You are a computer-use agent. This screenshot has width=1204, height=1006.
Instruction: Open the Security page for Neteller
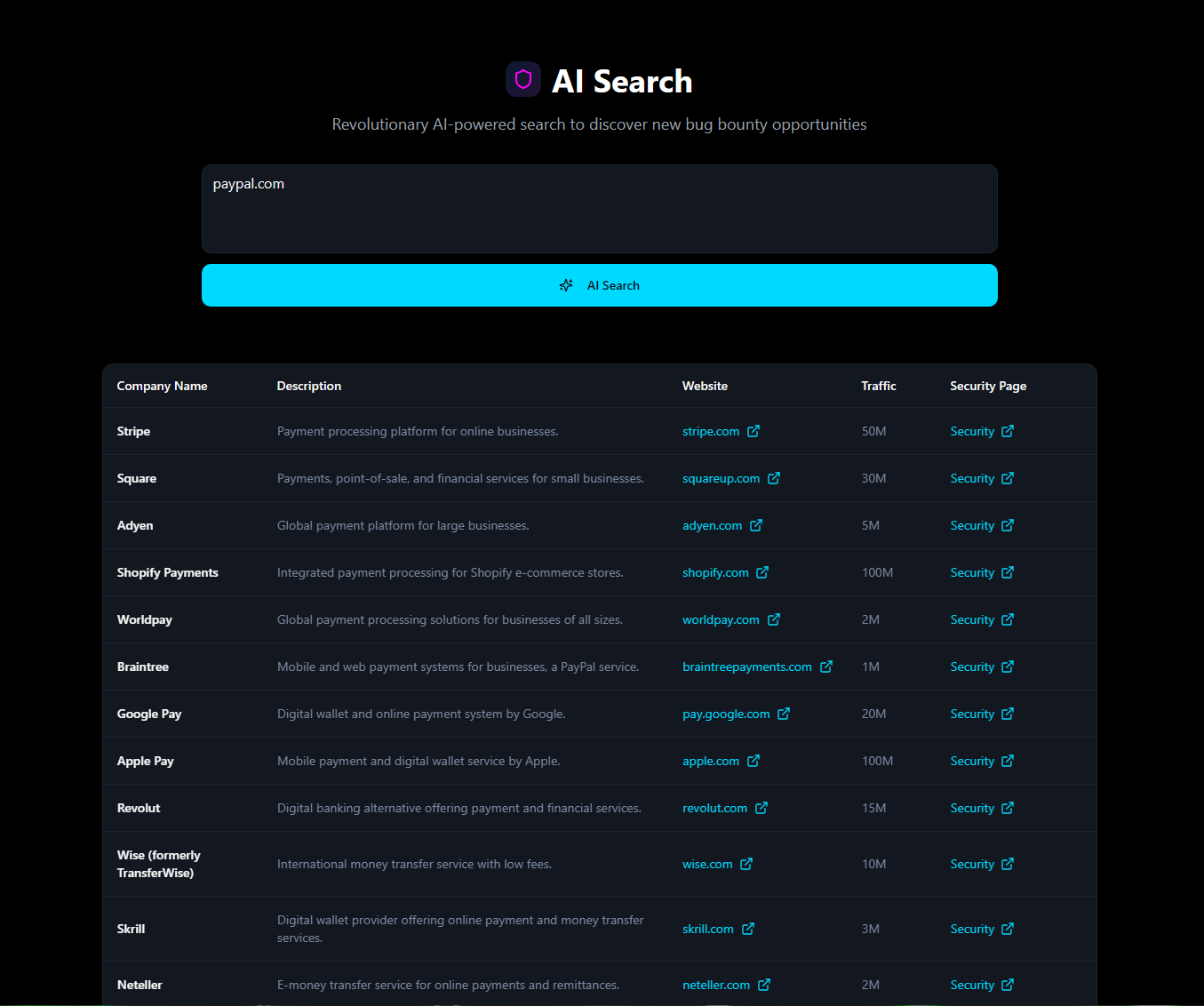click(x=972, y=985)
